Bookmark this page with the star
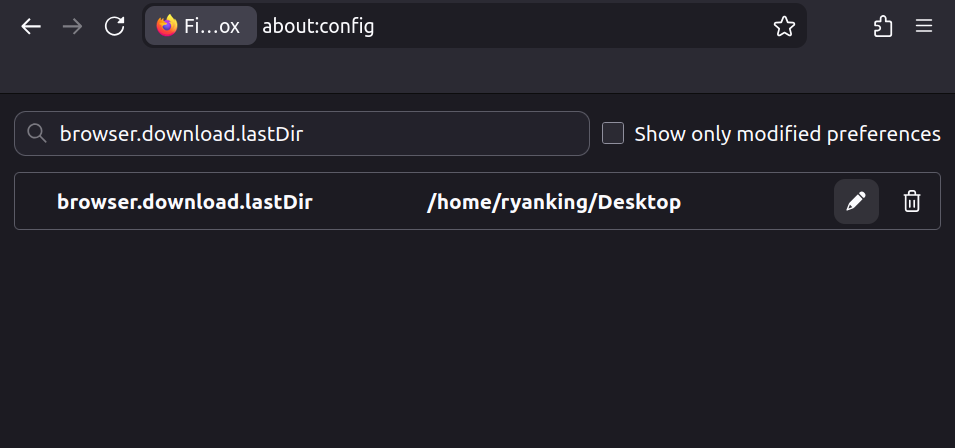 (784, 27)
